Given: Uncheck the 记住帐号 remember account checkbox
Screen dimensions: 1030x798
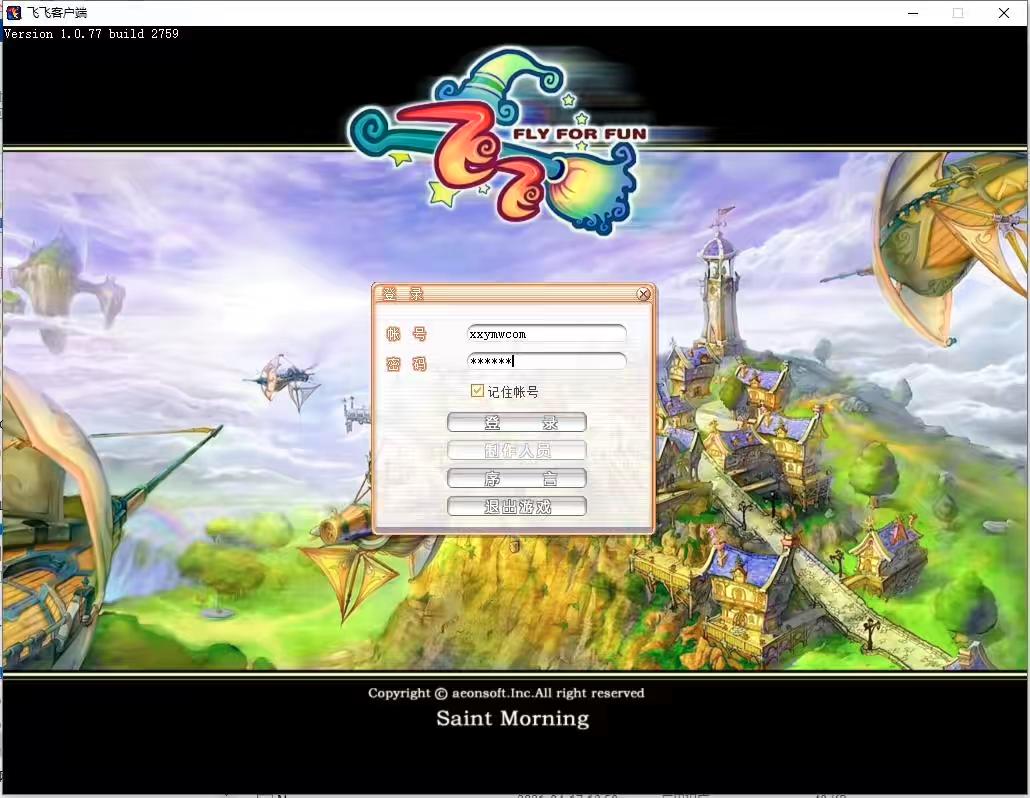Looking at the screenshot, I should pos(477,391).
